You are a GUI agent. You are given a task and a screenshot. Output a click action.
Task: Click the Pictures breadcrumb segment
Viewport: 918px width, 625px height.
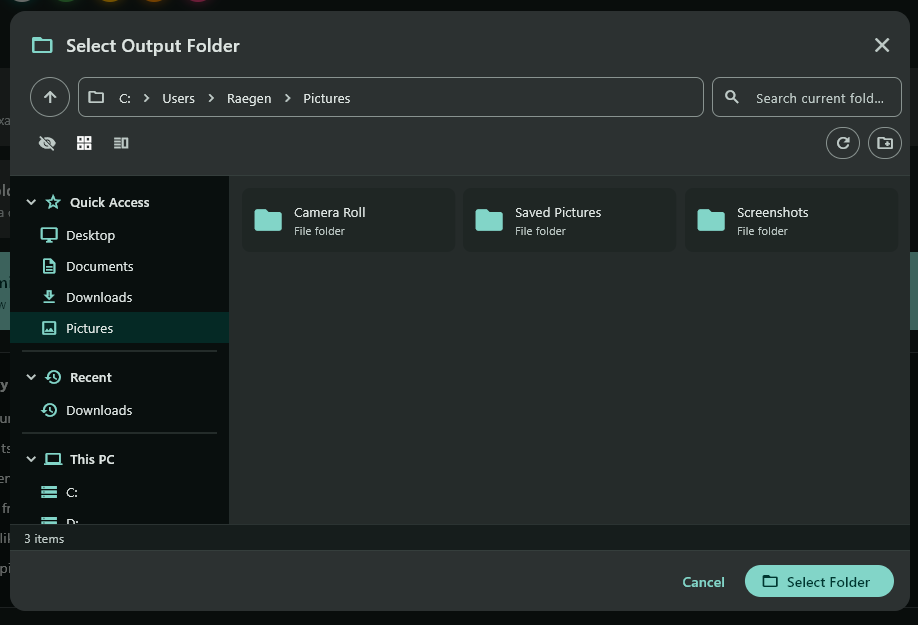pos(327,98)
